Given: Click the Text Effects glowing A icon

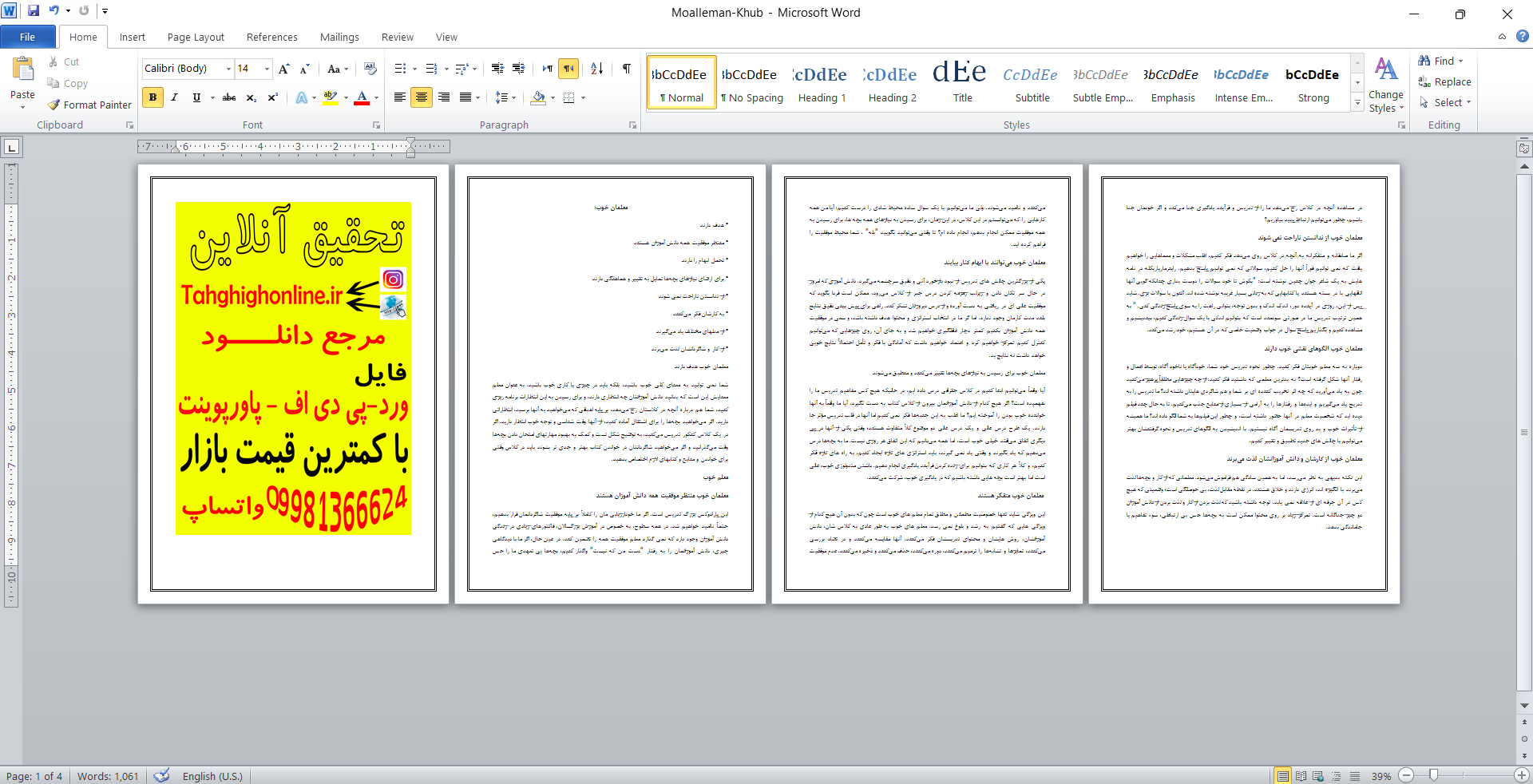Looking at the screenshot, I should point(302,97).
